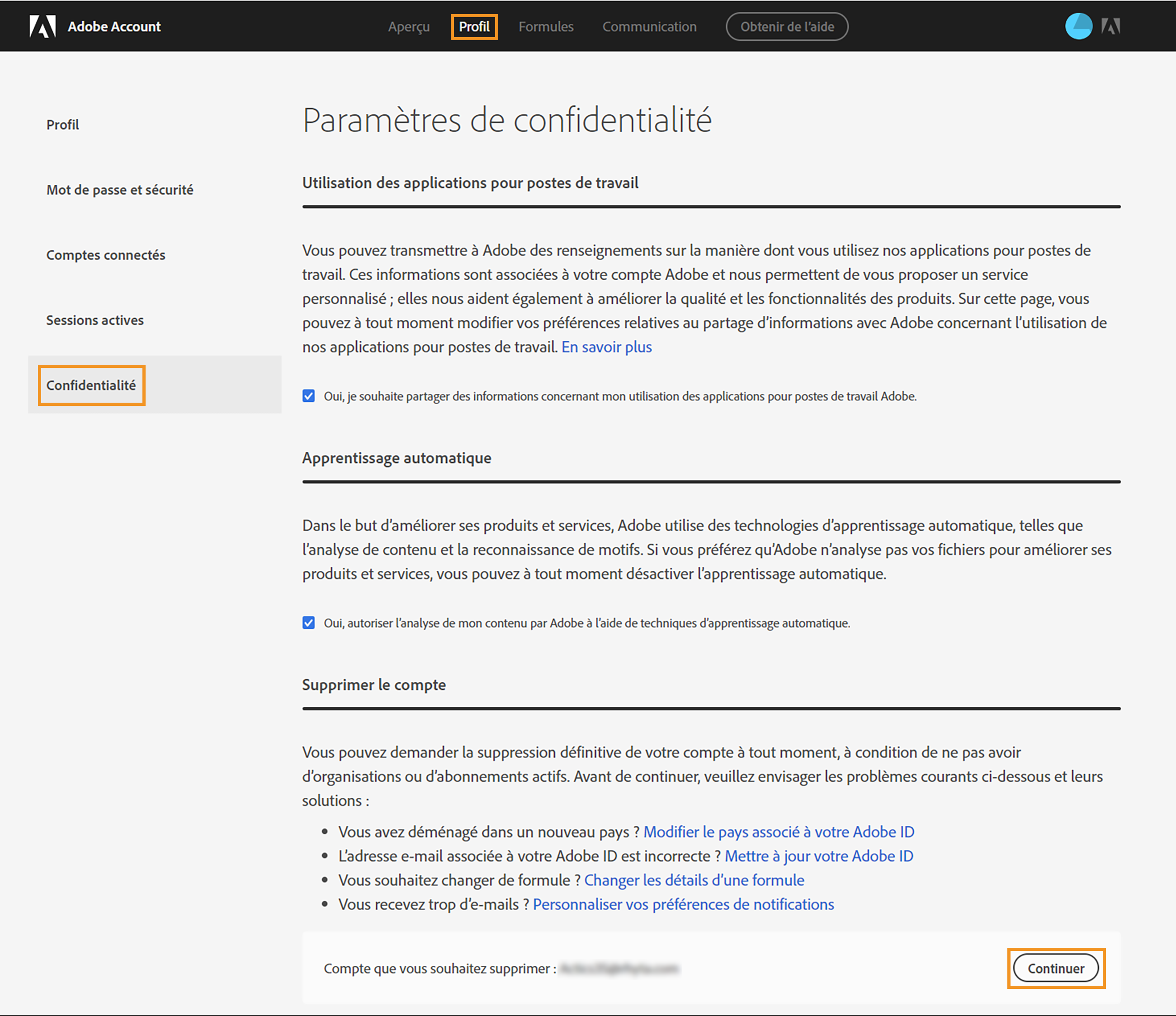Open the user avatar menu
Screen dimensions: 1176x1016
1078,26
